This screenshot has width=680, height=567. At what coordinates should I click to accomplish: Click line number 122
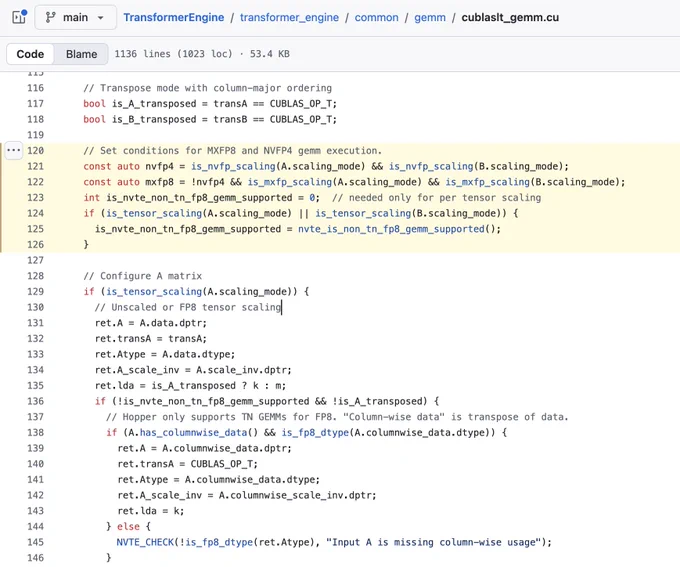pyautogui.click(x=36, y=182)
